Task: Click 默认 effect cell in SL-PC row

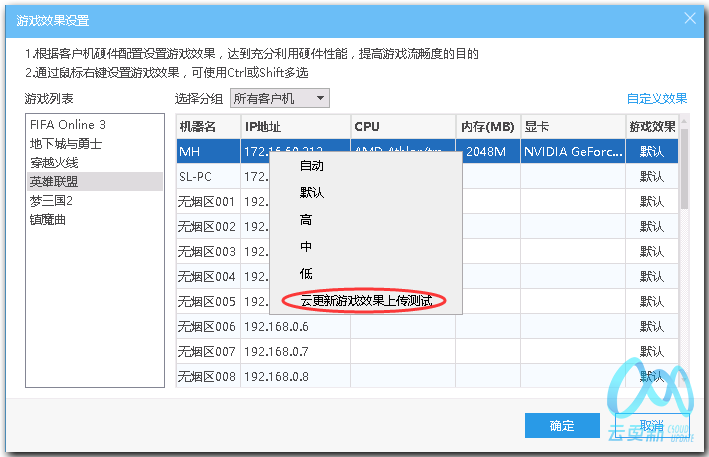Action: 652,176
